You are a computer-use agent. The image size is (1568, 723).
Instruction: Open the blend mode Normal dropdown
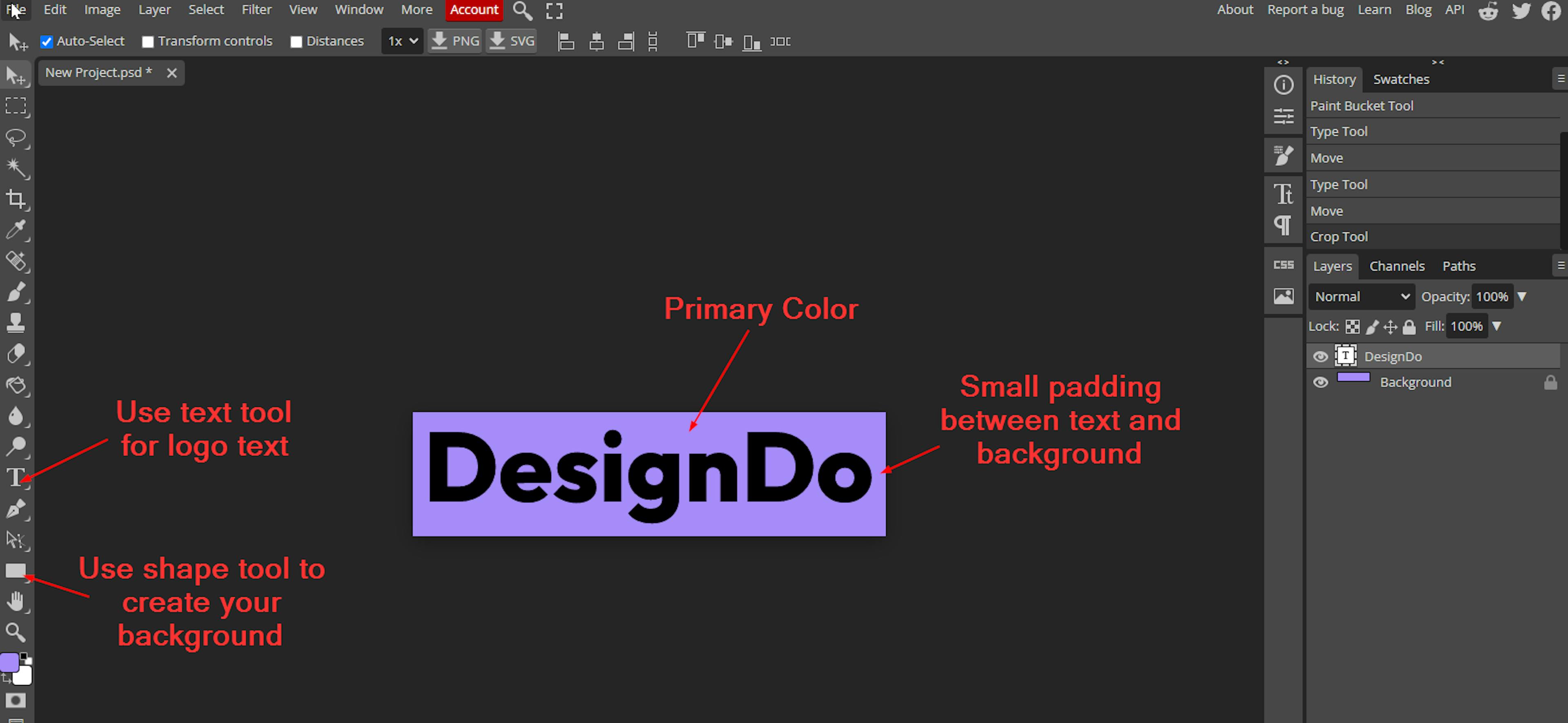pos(1361,297)
